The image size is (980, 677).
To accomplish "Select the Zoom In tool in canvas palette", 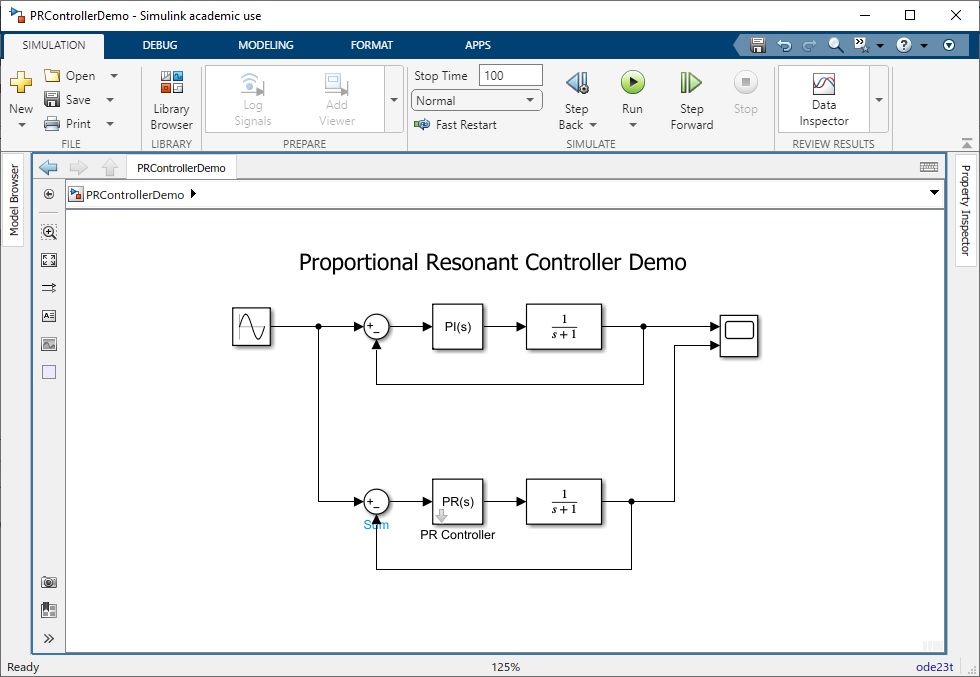I will click(x=49, y=232).
